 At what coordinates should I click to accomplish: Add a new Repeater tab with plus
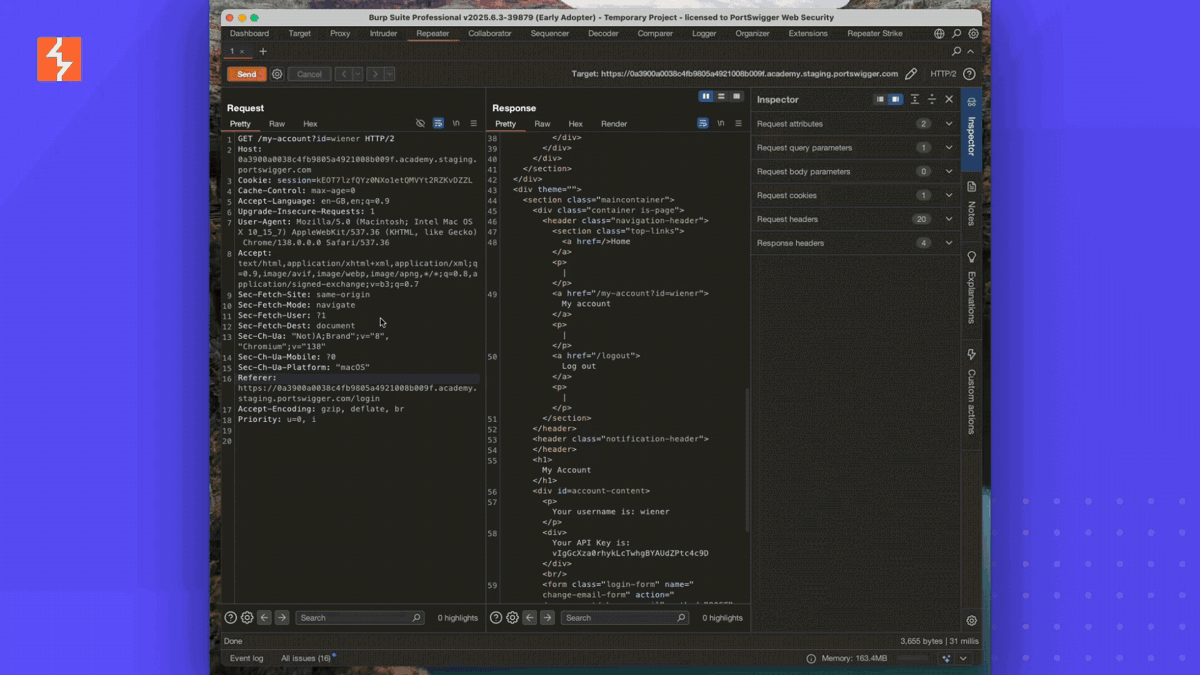263,51
